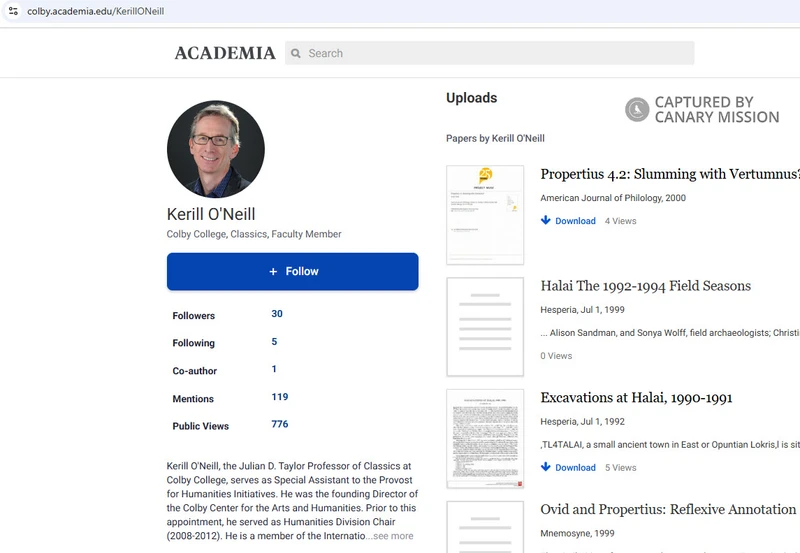Viewport: 800px width, 553px height.
Task: Open Ovid and Propertius: Reflexive Annotation title
Action: click(668, 510)
